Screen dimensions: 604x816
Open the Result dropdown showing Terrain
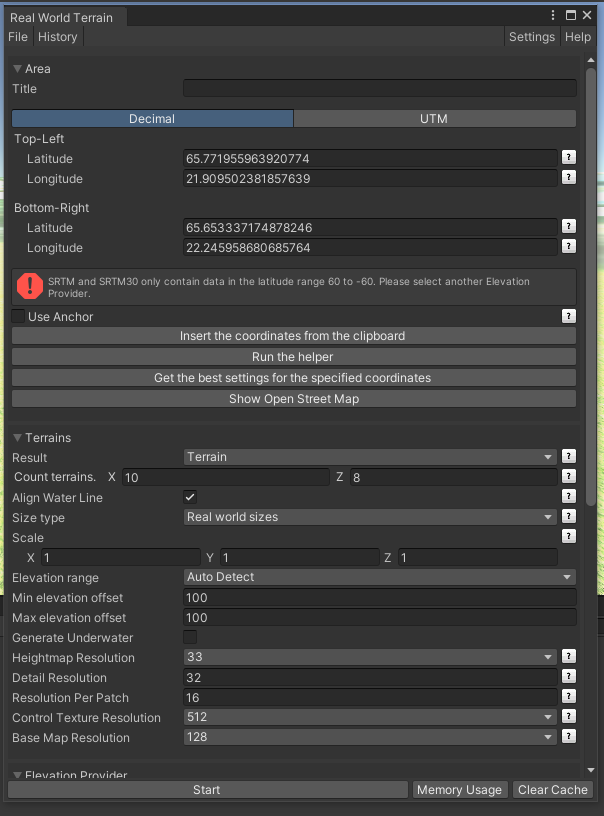pos(370,457)
